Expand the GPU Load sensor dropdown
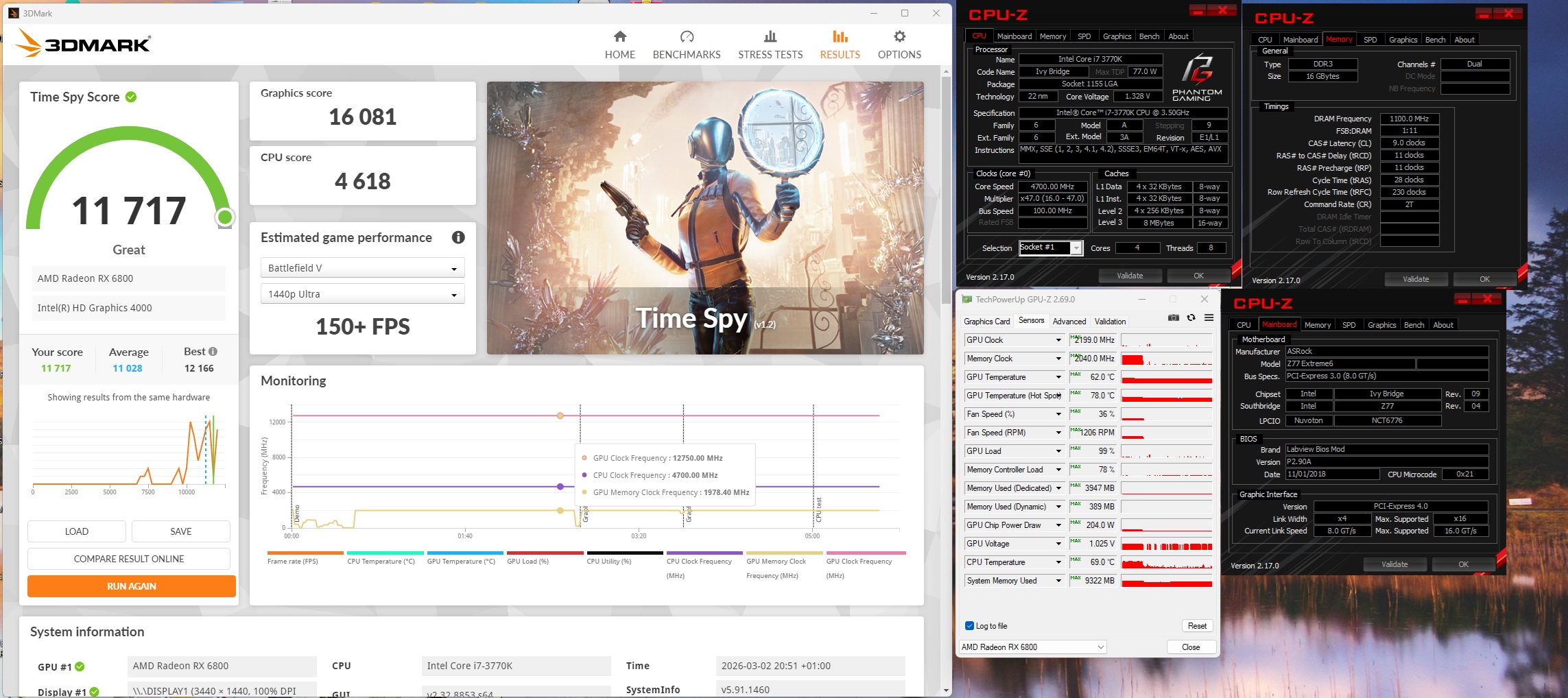Screen dimensions: 1568x698 pos(1058,451)
